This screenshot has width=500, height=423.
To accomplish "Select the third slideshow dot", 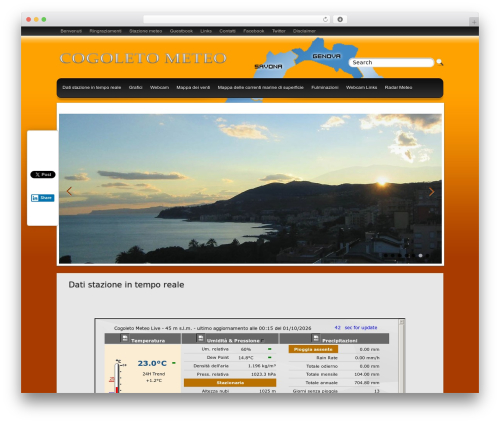I will (399, 255).
